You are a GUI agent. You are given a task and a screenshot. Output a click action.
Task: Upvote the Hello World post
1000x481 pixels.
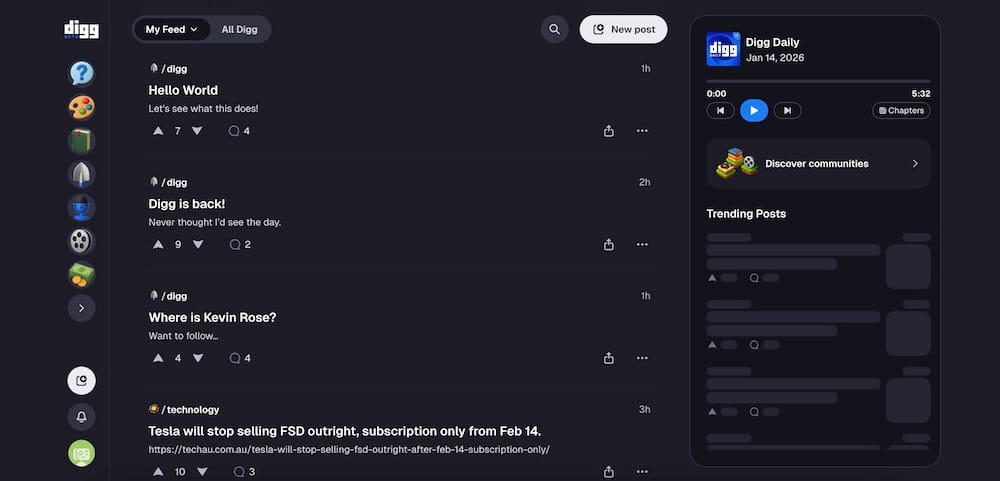[x=158, y=131]
